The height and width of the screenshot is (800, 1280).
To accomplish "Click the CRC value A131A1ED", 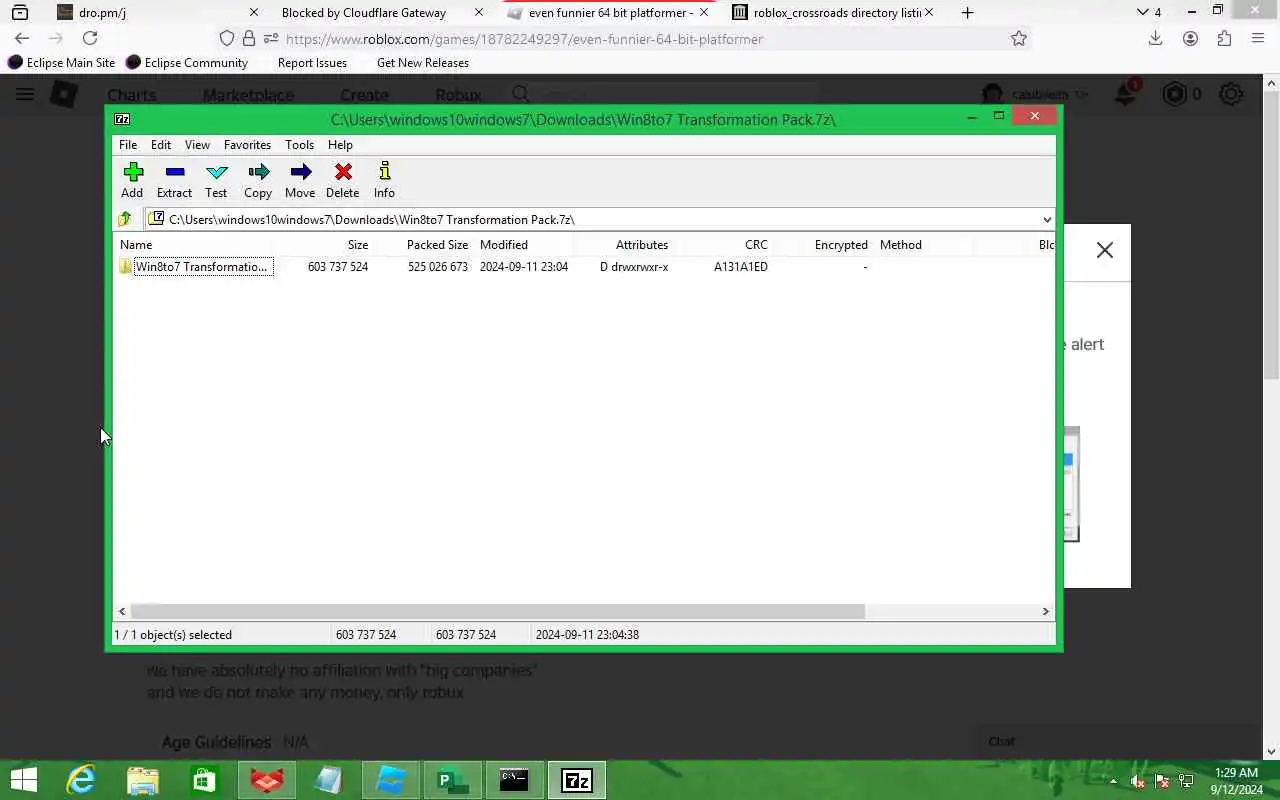I will pyautogui.click(x=741, y=267).
